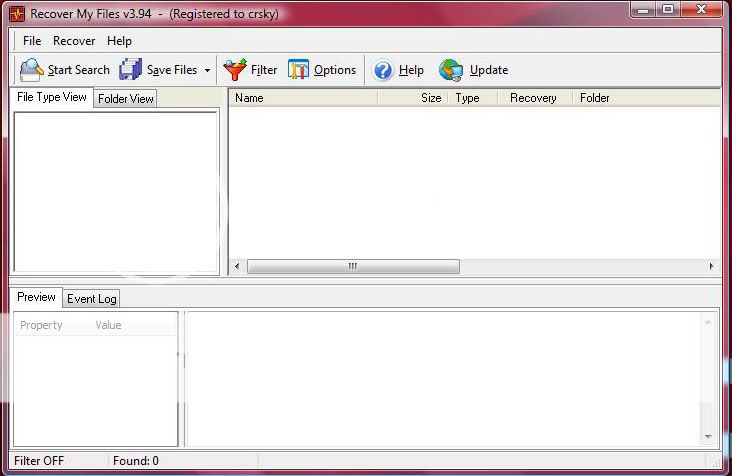Image resolution: width=732 pixels, height=476 pixels.
Task: Click the Update globe icon
Action: click(451, 70)
